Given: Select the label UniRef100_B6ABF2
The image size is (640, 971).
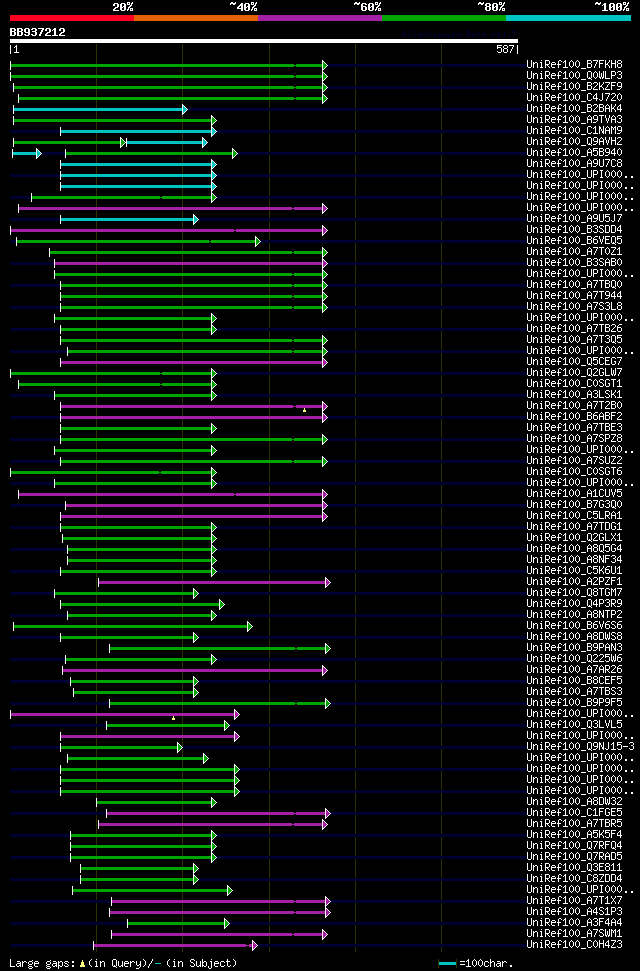Looking at the screenshot, I should tap(574, 417).
